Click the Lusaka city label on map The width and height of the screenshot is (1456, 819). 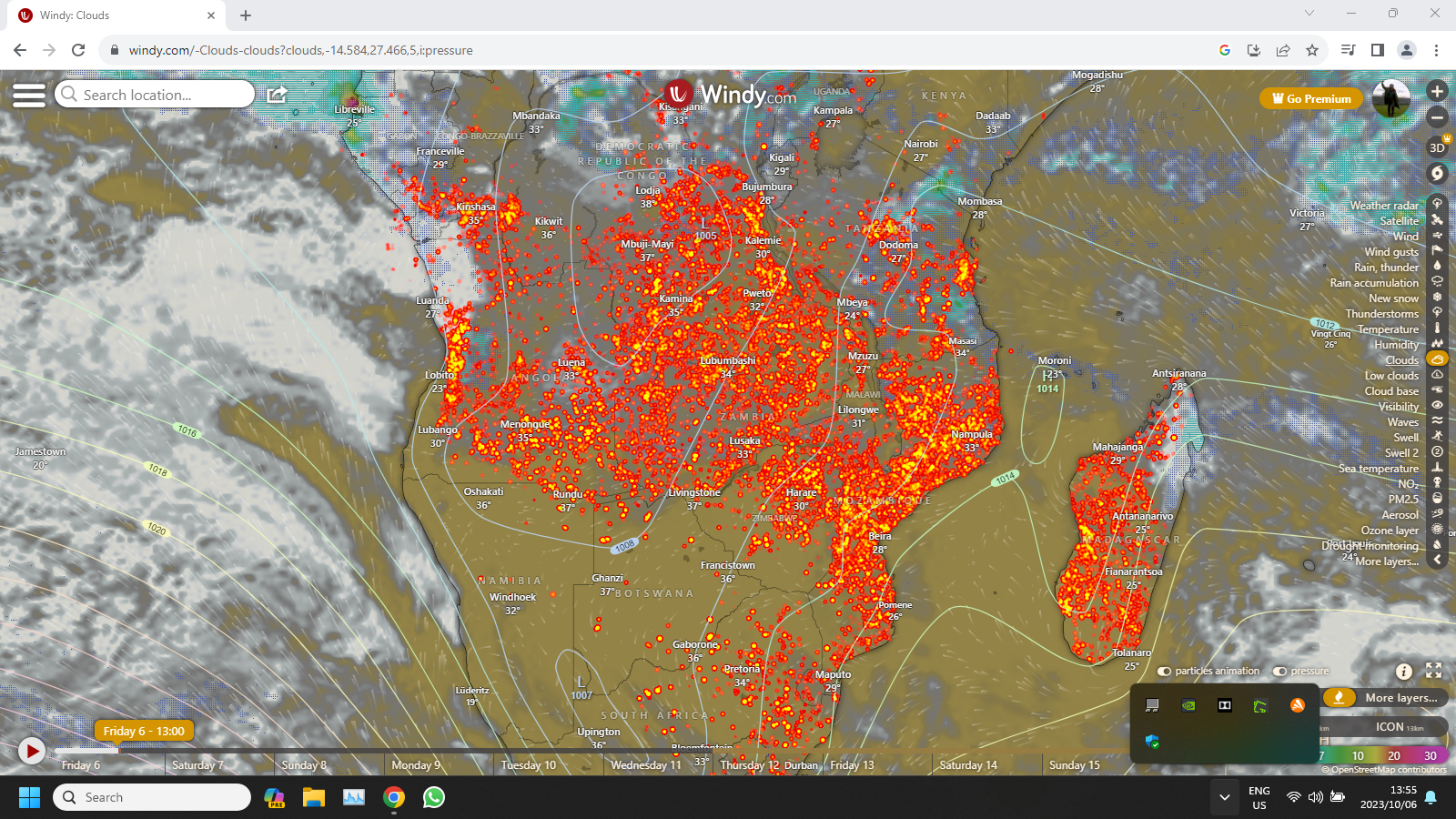click(x=744, y=440)
